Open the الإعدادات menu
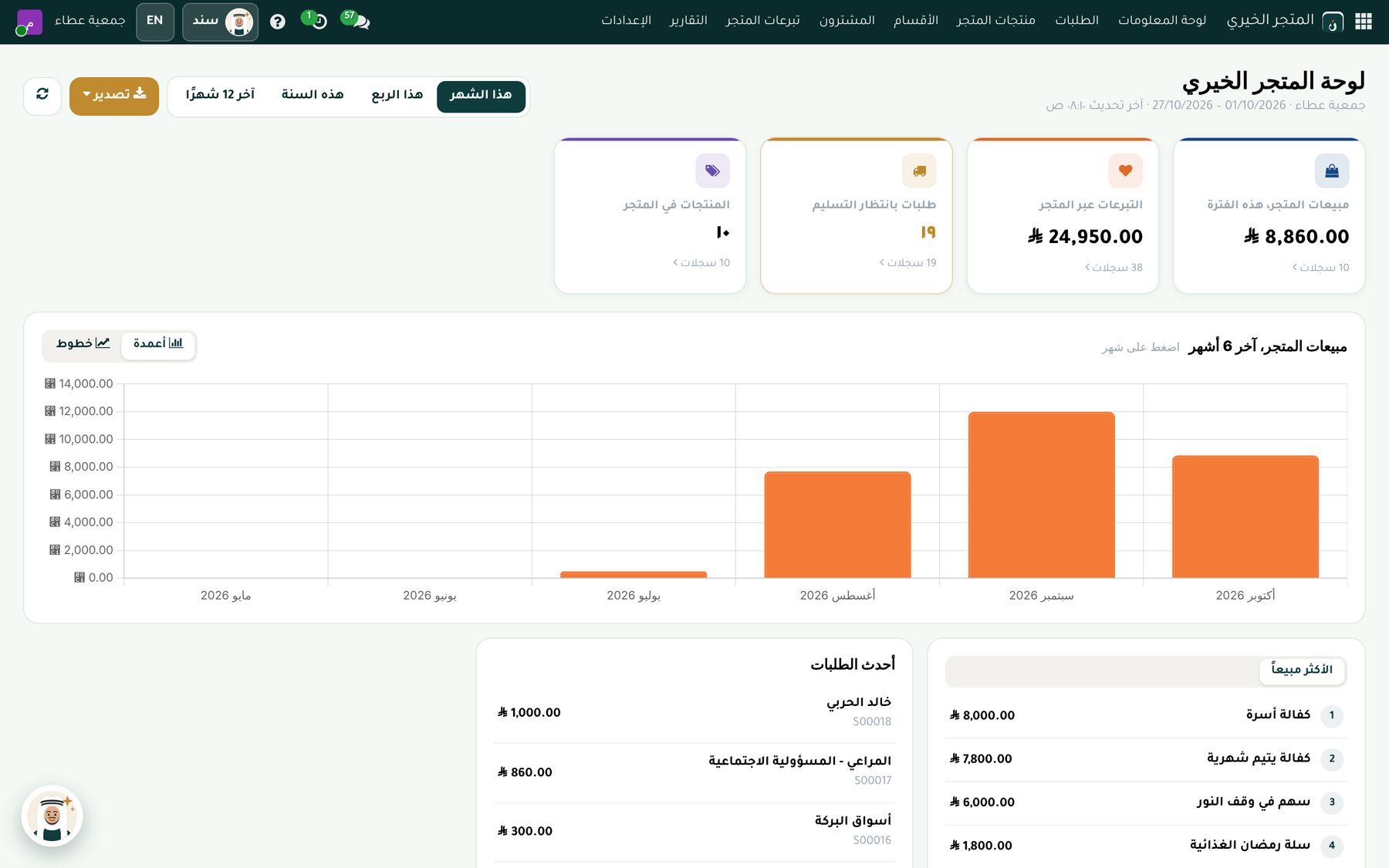The height and width of the screenshot is (868, 1389). tap(626, 21)
